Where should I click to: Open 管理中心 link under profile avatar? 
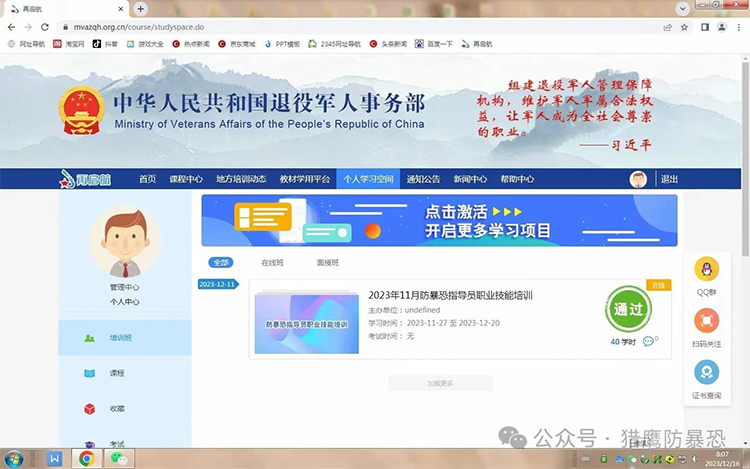pyautogui.click(x=125, y=287)
